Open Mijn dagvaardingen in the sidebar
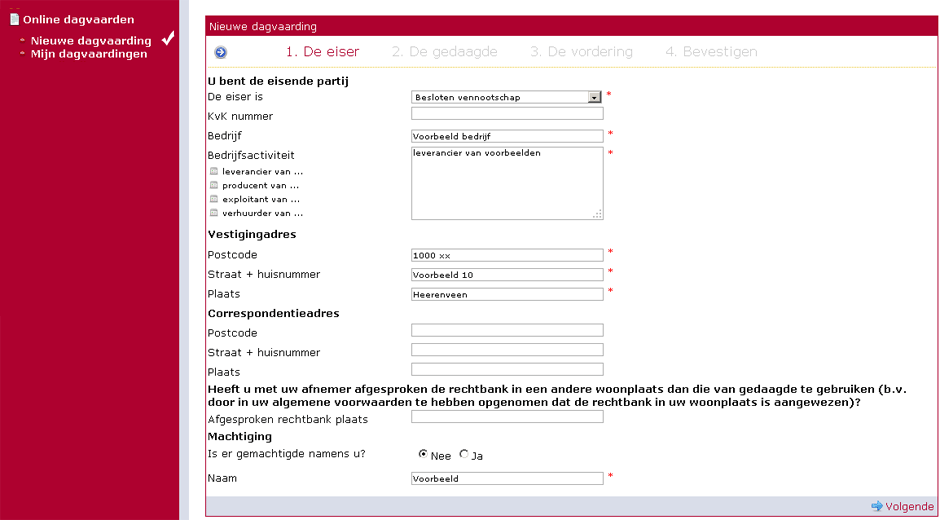The height and width of the screenshot is (520, 940). click(89, 54)
